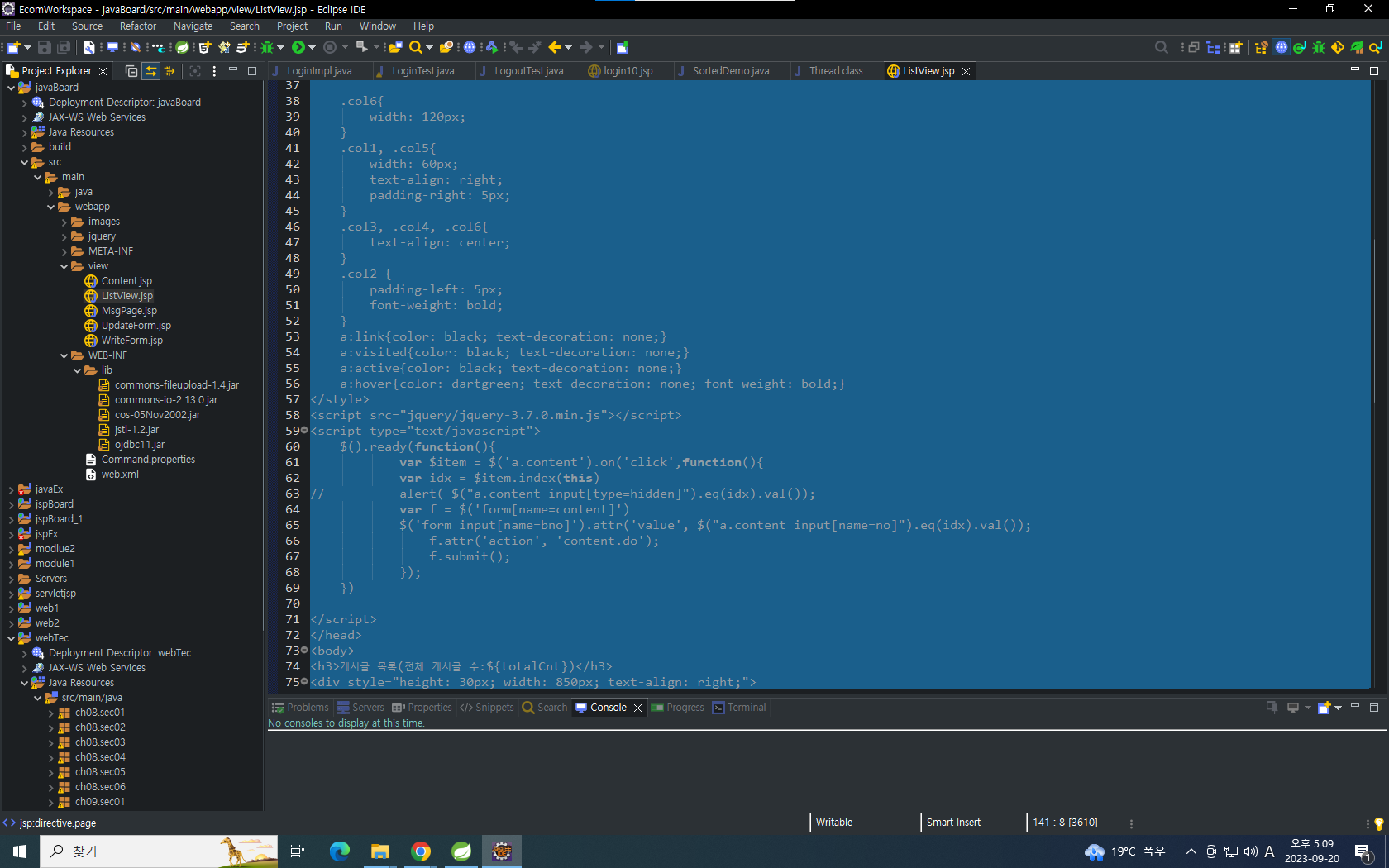The width and height of the screenshot is (1389, 868).
Task: Click the green Spring Boot leaf icon
Action: [x=182, y=47]
